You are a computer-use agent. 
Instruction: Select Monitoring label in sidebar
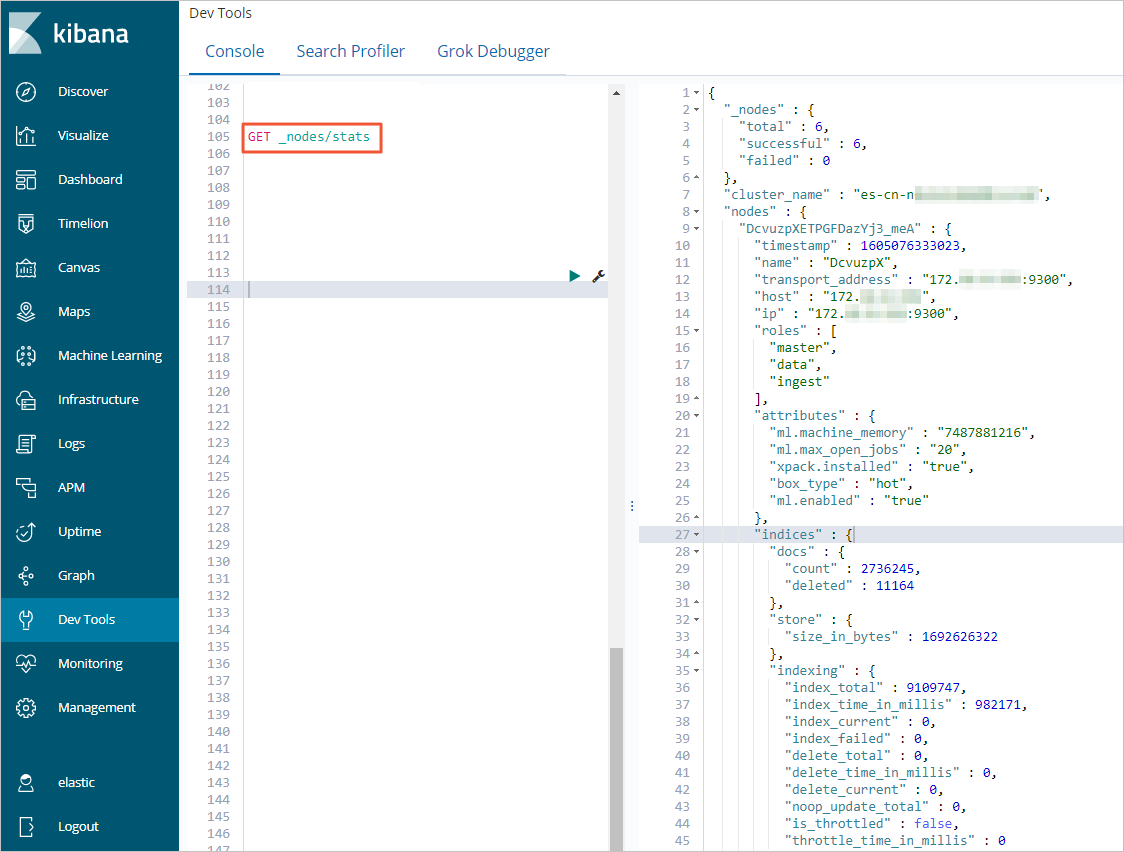pyautogui.click(x=90, y=664)
